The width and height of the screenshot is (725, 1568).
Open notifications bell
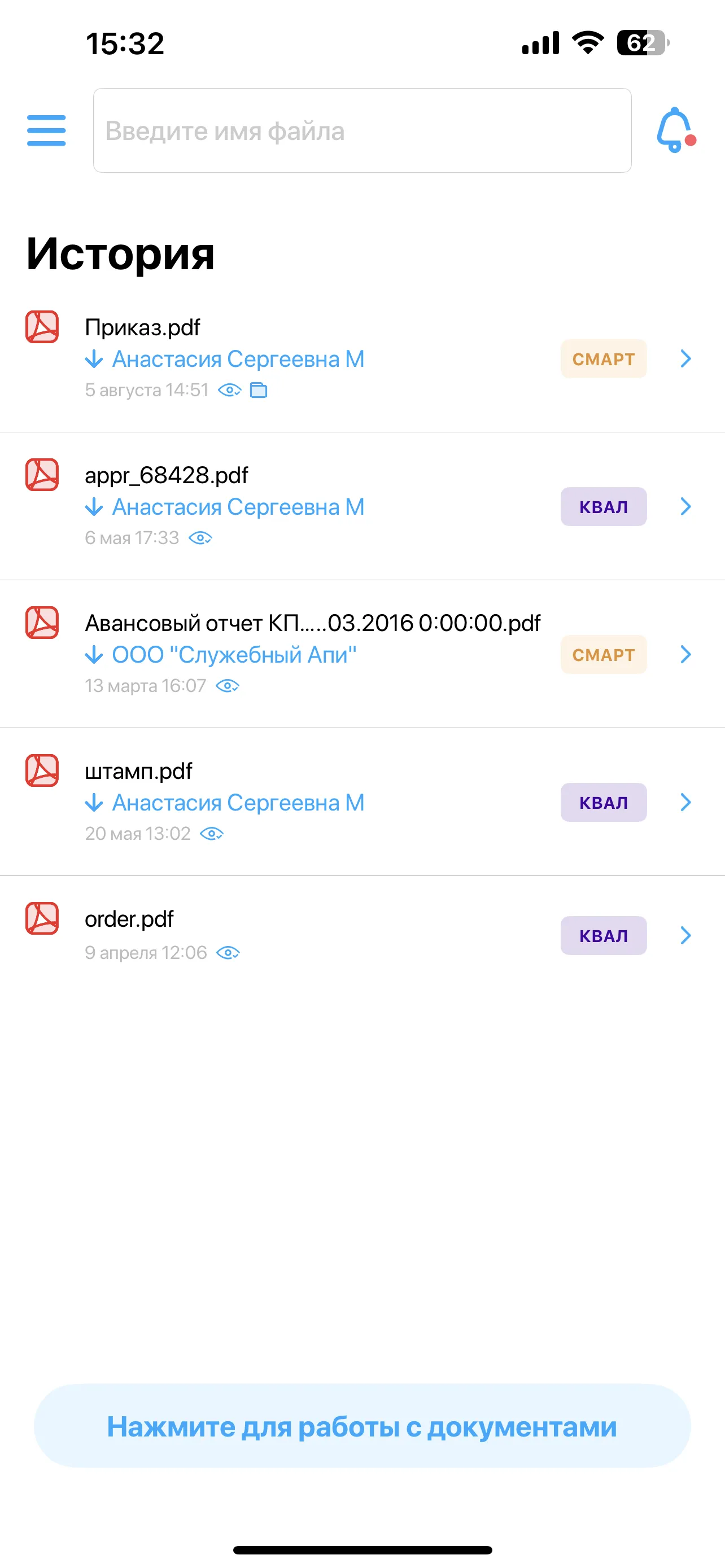675,130
